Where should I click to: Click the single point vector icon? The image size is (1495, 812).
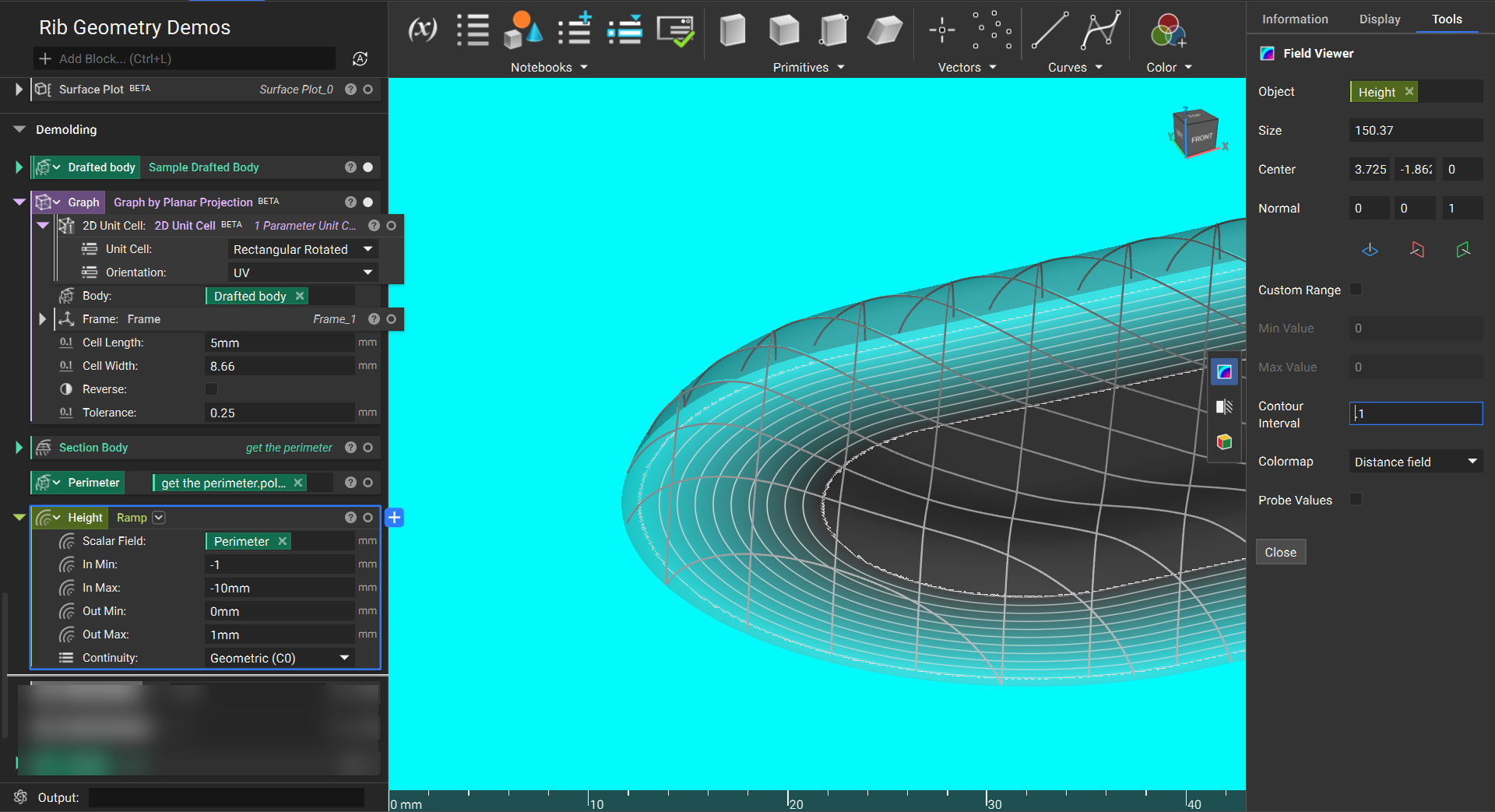(x=941, y=30)
